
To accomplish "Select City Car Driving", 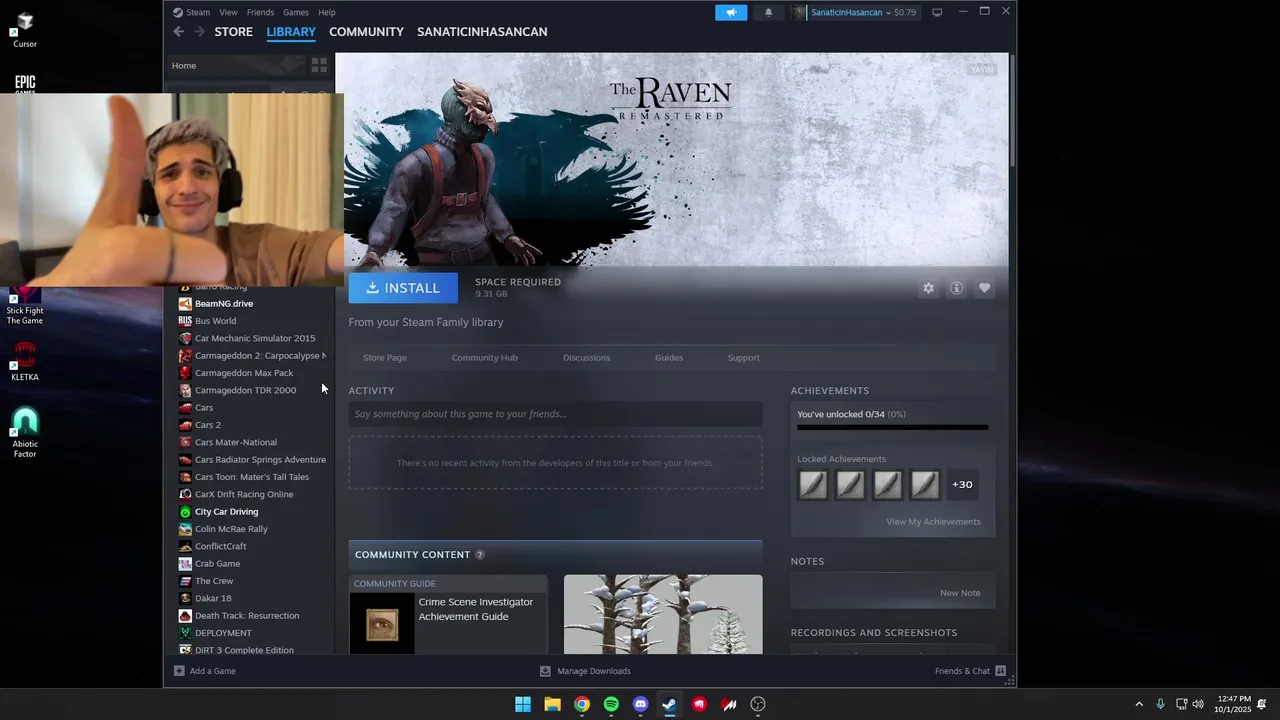I will (x=226, y=511).
